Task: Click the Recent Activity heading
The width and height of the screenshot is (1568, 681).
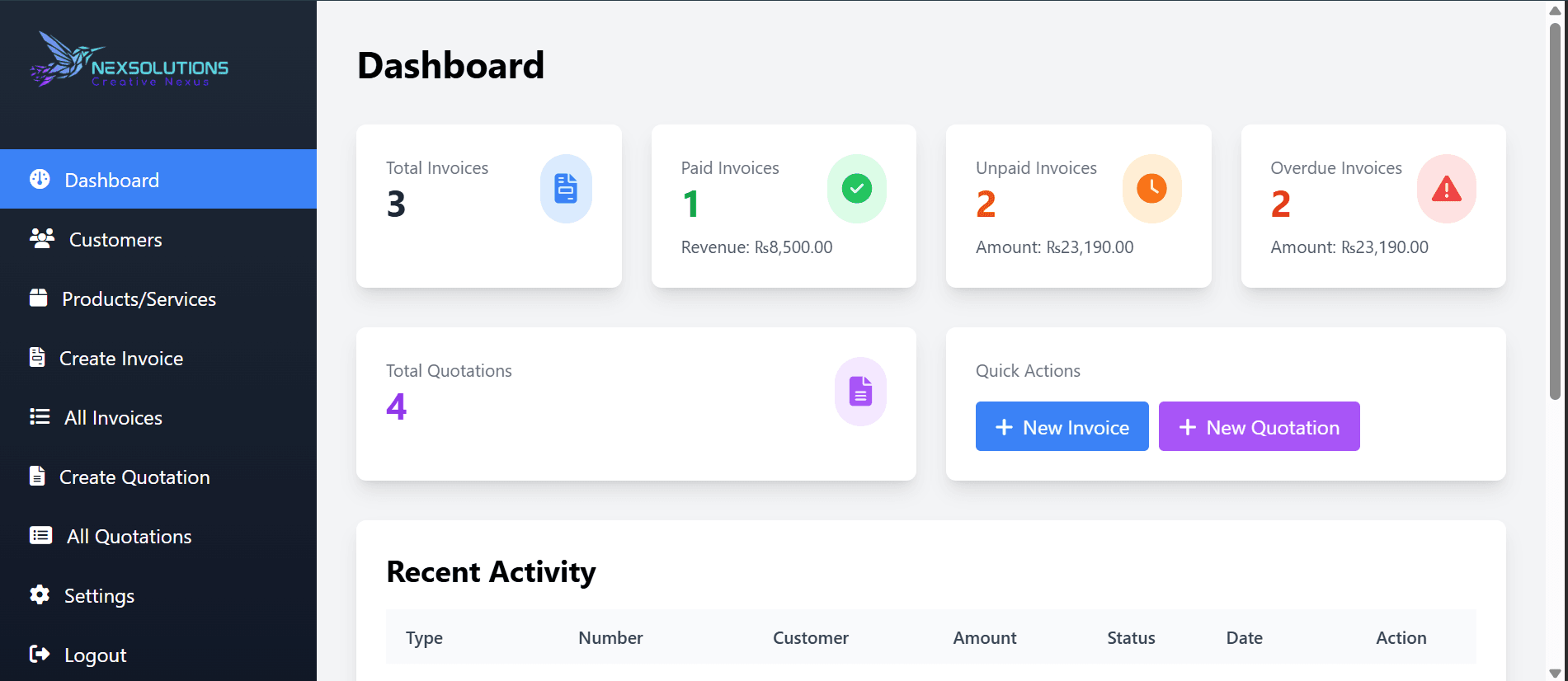Action: [491, 571]
